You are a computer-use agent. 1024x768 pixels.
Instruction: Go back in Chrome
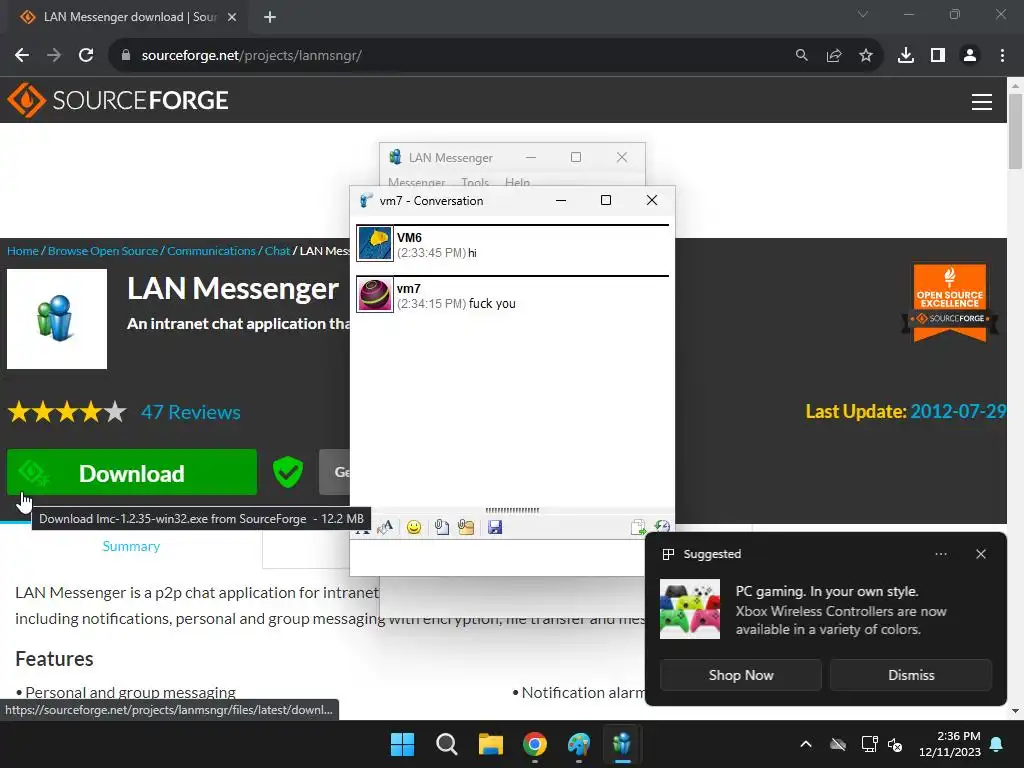[22, 56]
